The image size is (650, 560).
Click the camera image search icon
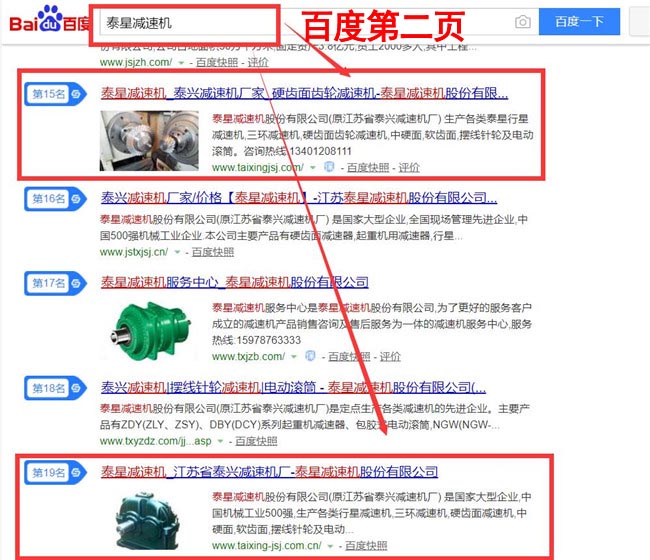pyautogui.click(x=522, y=22)
